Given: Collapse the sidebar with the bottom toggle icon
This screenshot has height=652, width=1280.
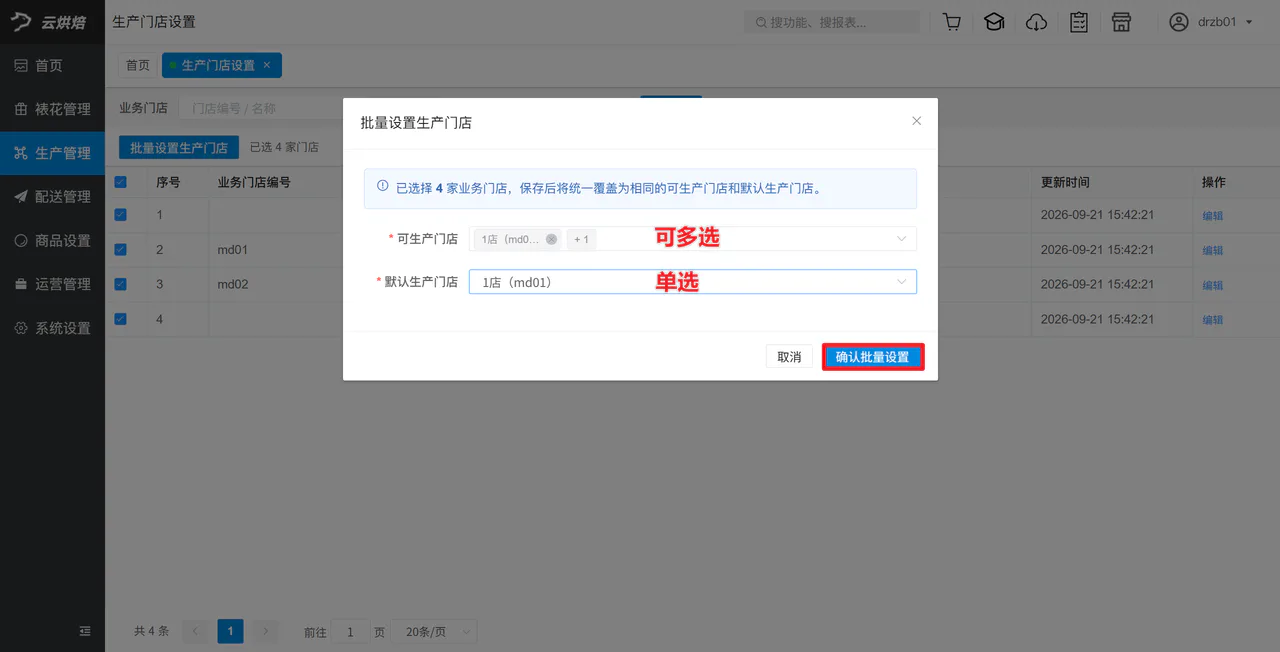Looking at the screenshot, I should (85, 631).
